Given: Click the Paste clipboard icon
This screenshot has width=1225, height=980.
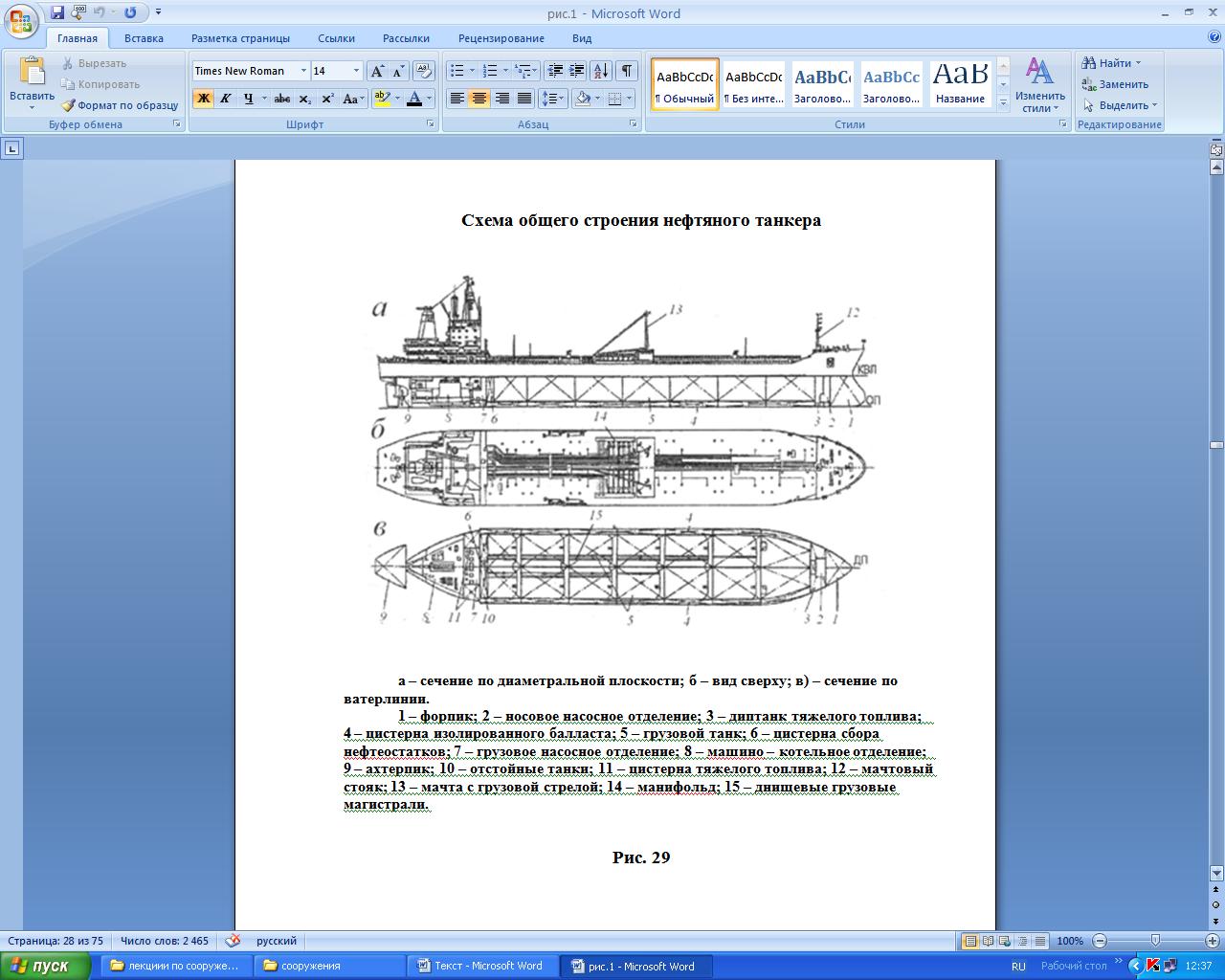Looking at the screenshot, I should point(32,72).
